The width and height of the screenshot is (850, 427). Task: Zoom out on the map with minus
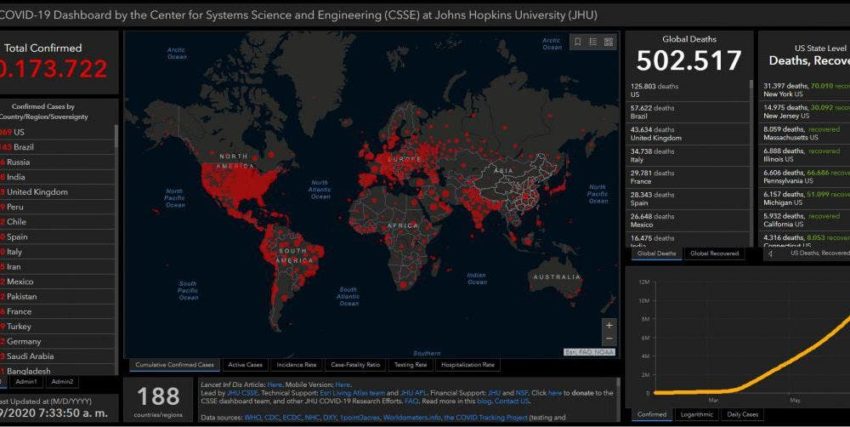point(609,340)
